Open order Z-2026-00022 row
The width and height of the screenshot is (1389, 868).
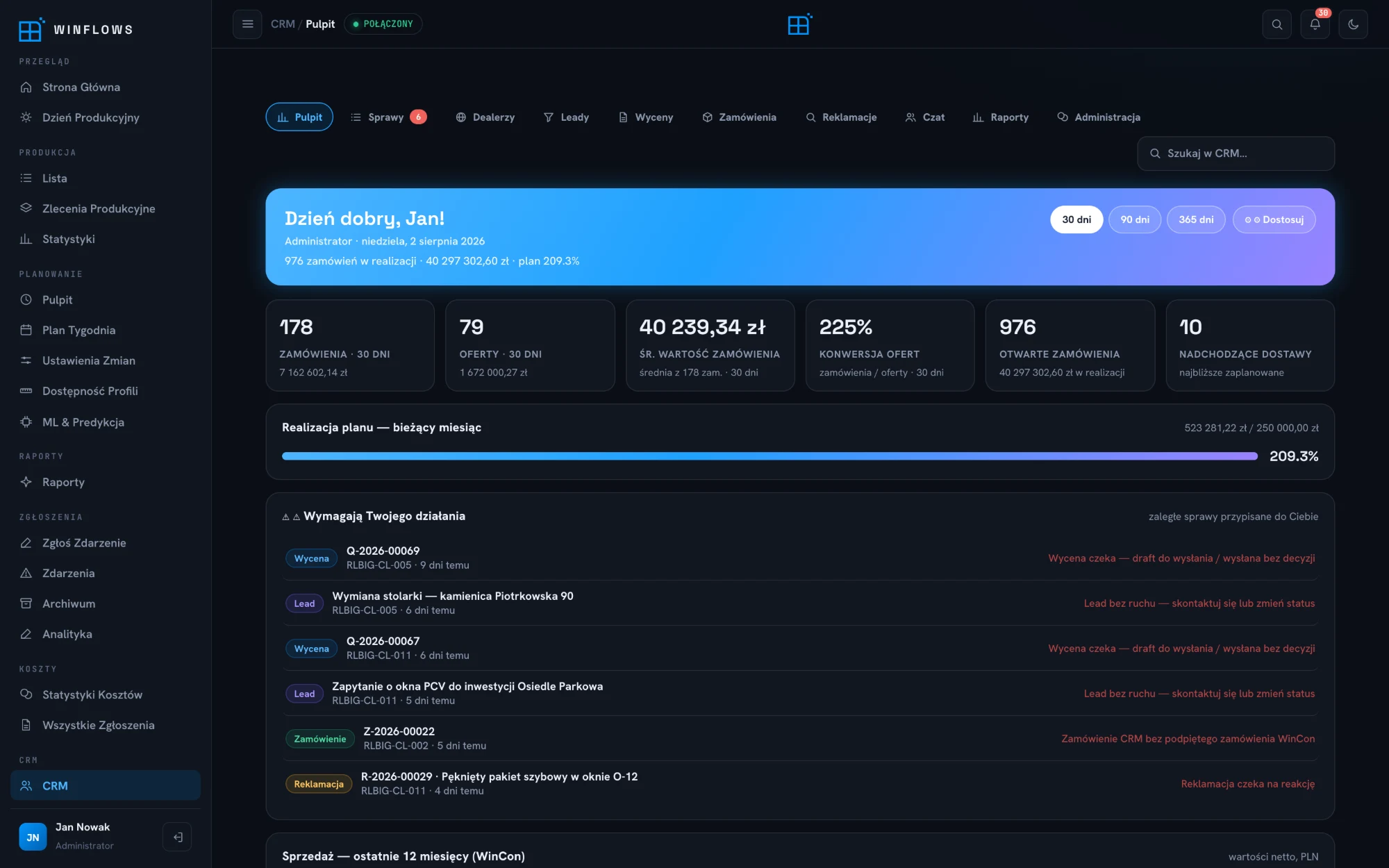(x=800, y=738)
